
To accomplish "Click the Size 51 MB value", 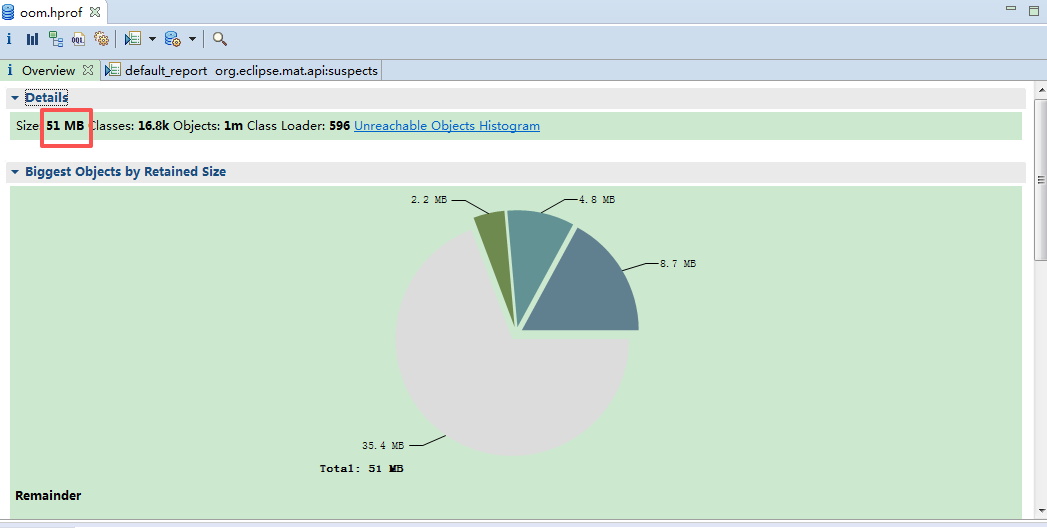I will (x=65, y=125).
